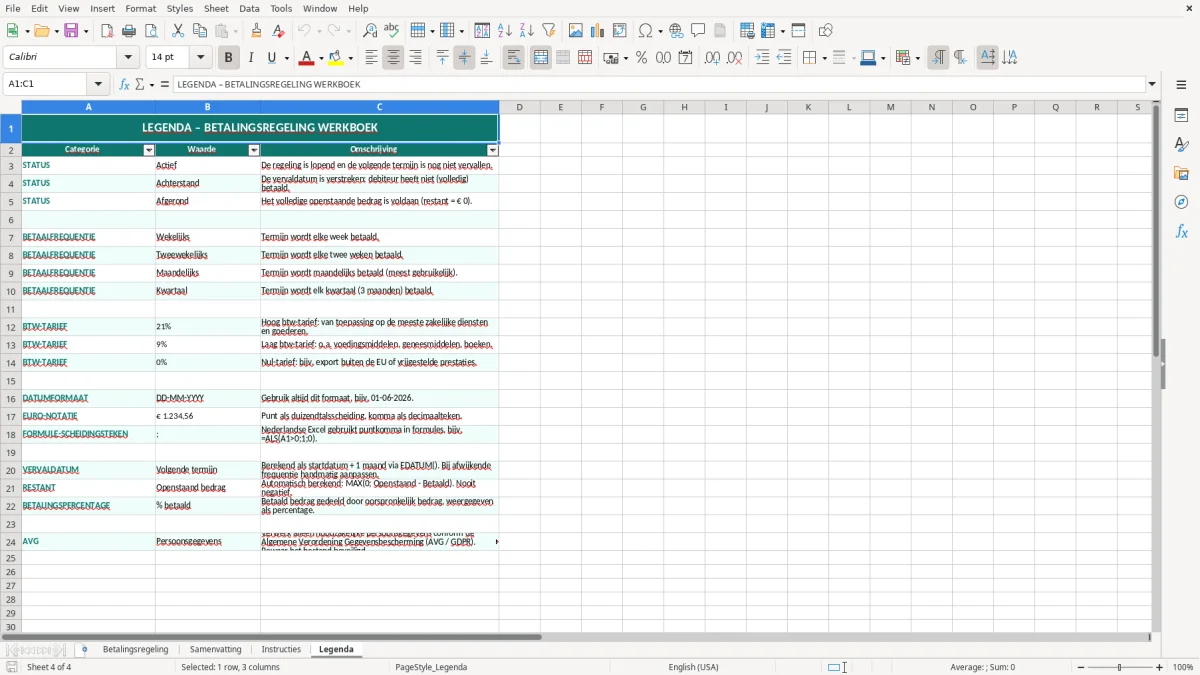
Task: Open the Omschrijving column filter dropdown
Action: pos(492,150)
